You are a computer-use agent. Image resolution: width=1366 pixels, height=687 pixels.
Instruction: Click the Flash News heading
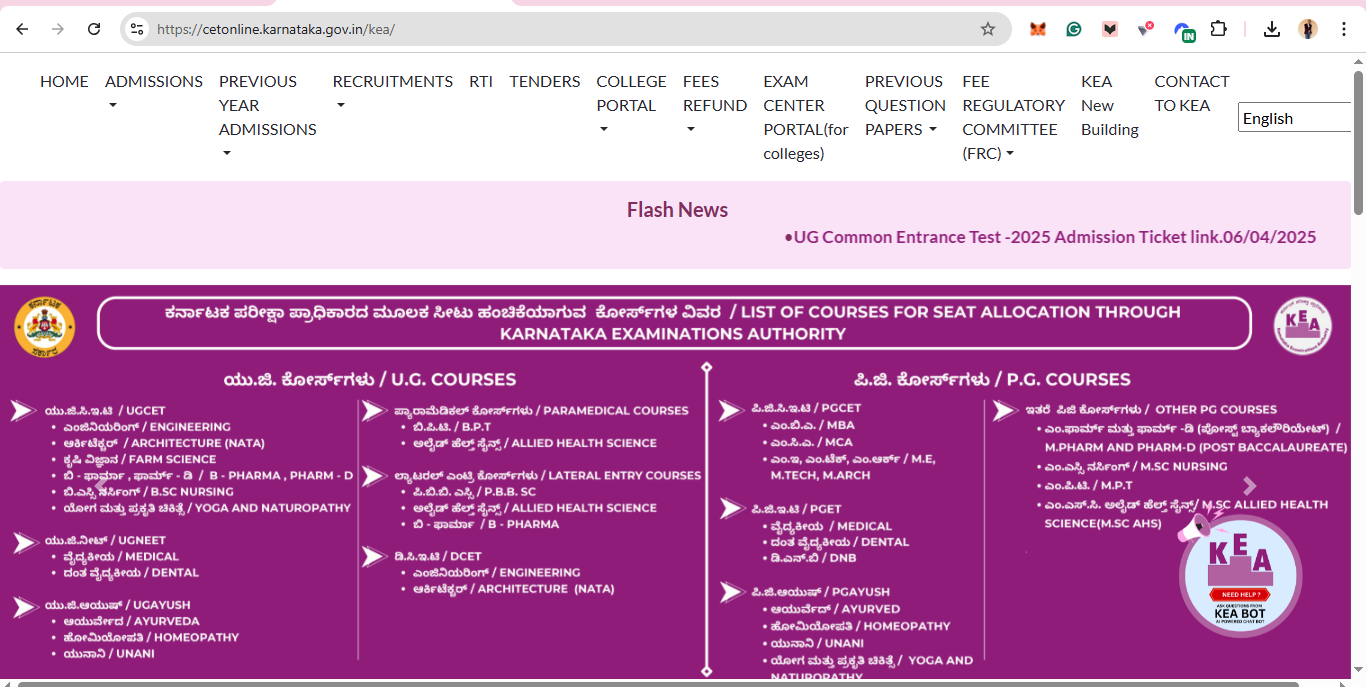click(x=677, y=210)
